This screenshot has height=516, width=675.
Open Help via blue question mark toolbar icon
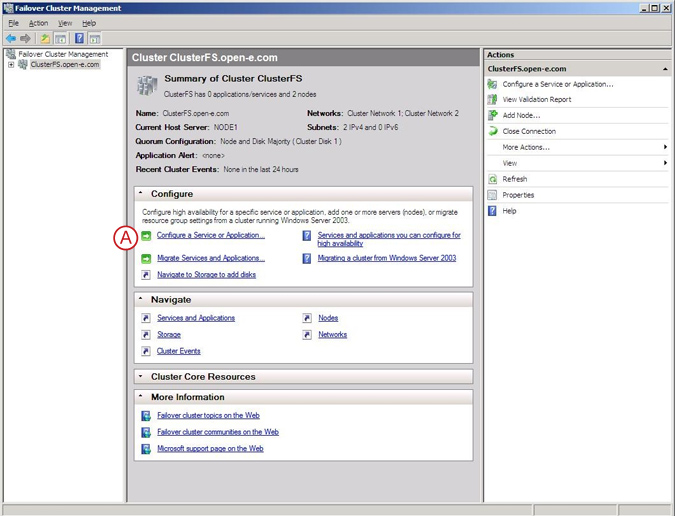(79, 38)
